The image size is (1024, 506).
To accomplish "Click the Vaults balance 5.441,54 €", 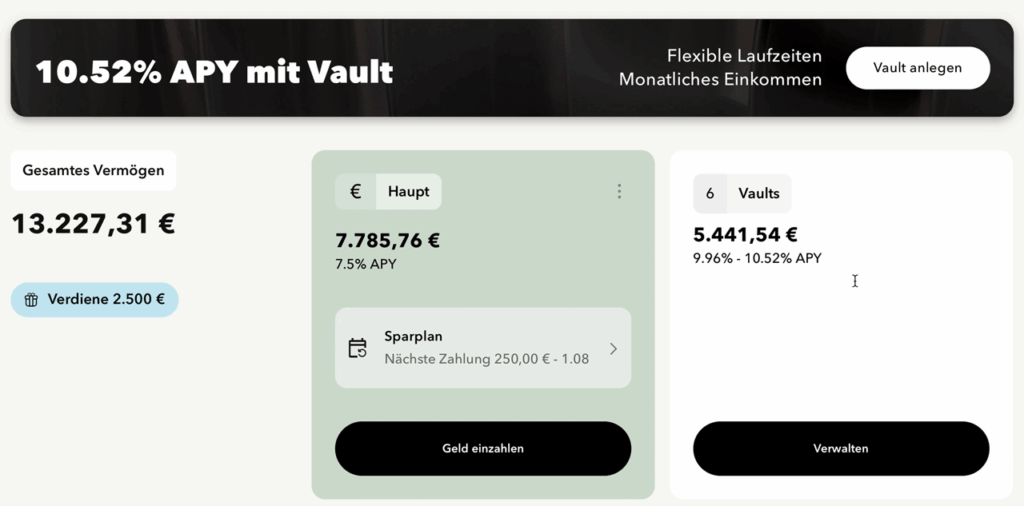I will tap(745, 235).
